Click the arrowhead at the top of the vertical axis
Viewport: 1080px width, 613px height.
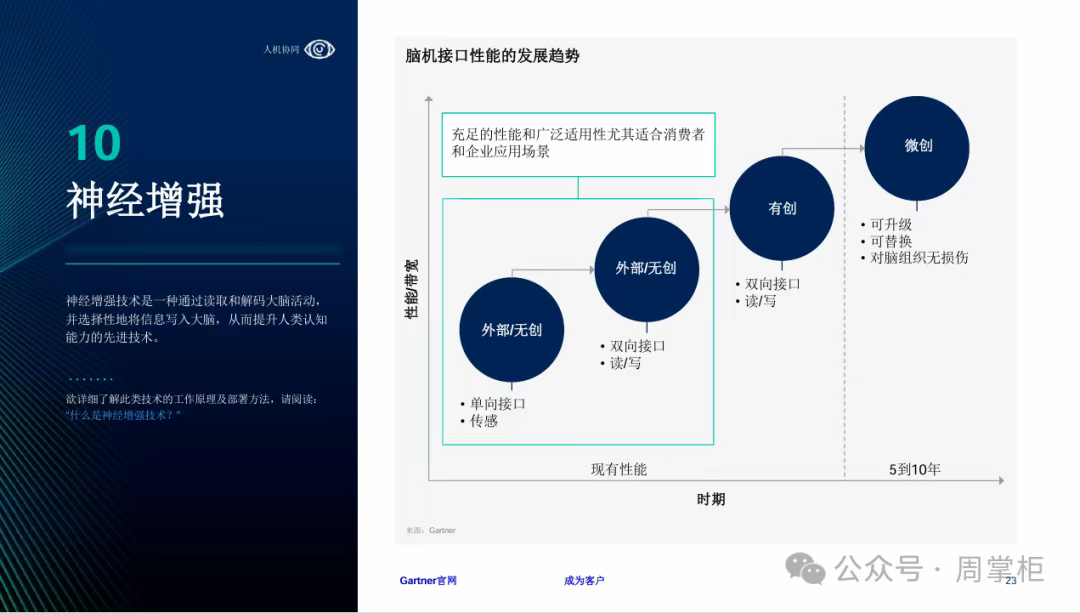click(x=429, y=99)
